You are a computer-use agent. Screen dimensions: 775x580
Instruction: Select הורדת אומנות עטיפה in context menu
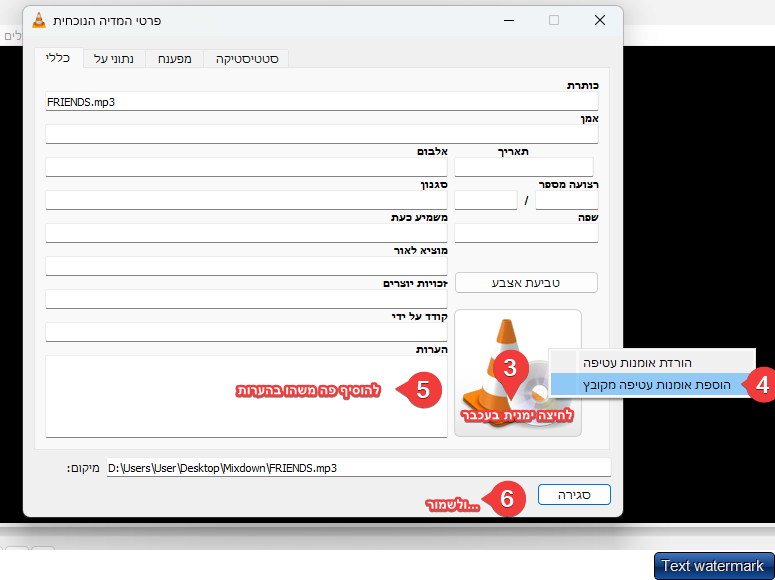point(652,362)
